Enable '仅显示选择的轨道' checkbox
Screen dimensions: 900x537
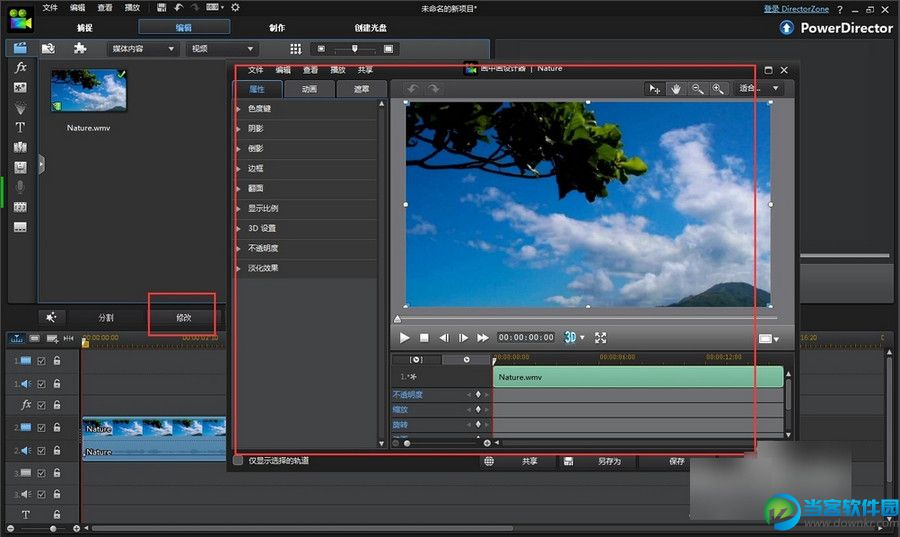238,461
